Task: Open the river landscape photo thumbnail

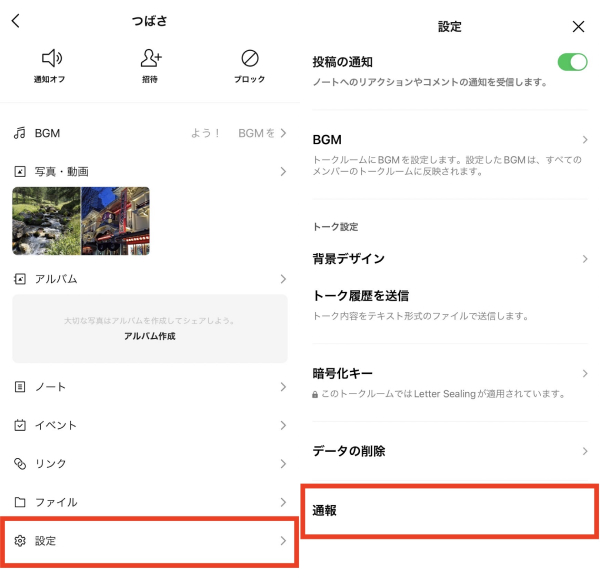Action: point(46,221)
